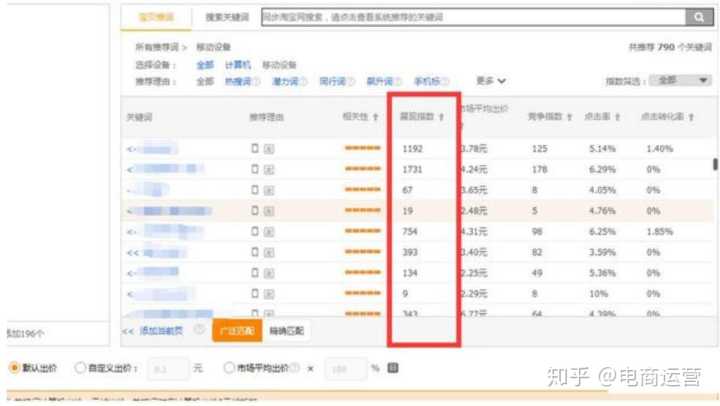Click the 添加当前页 link
The image size is (720, 406).
(x=162, y=329)
